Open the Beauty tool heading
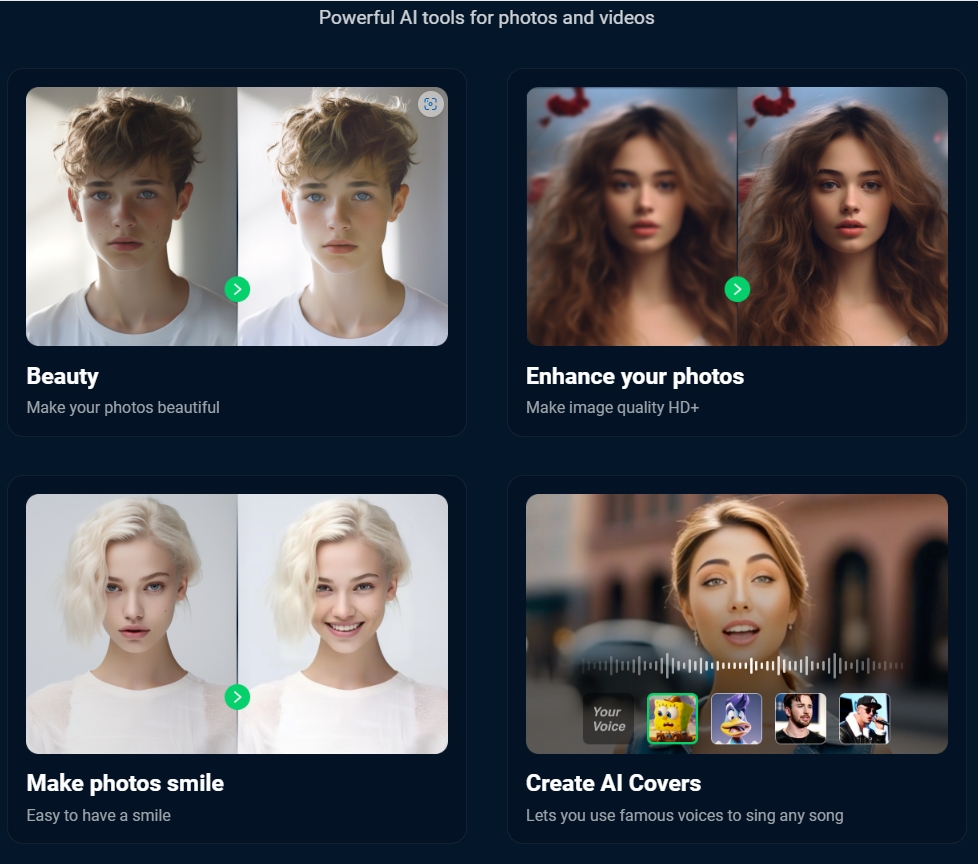 (62, 376)
